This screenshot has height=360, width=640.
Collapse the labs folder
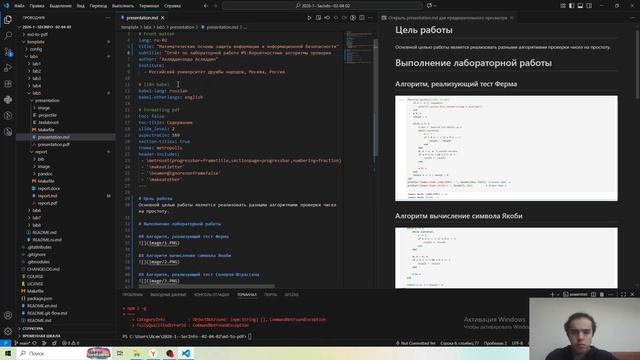(34, 56)
